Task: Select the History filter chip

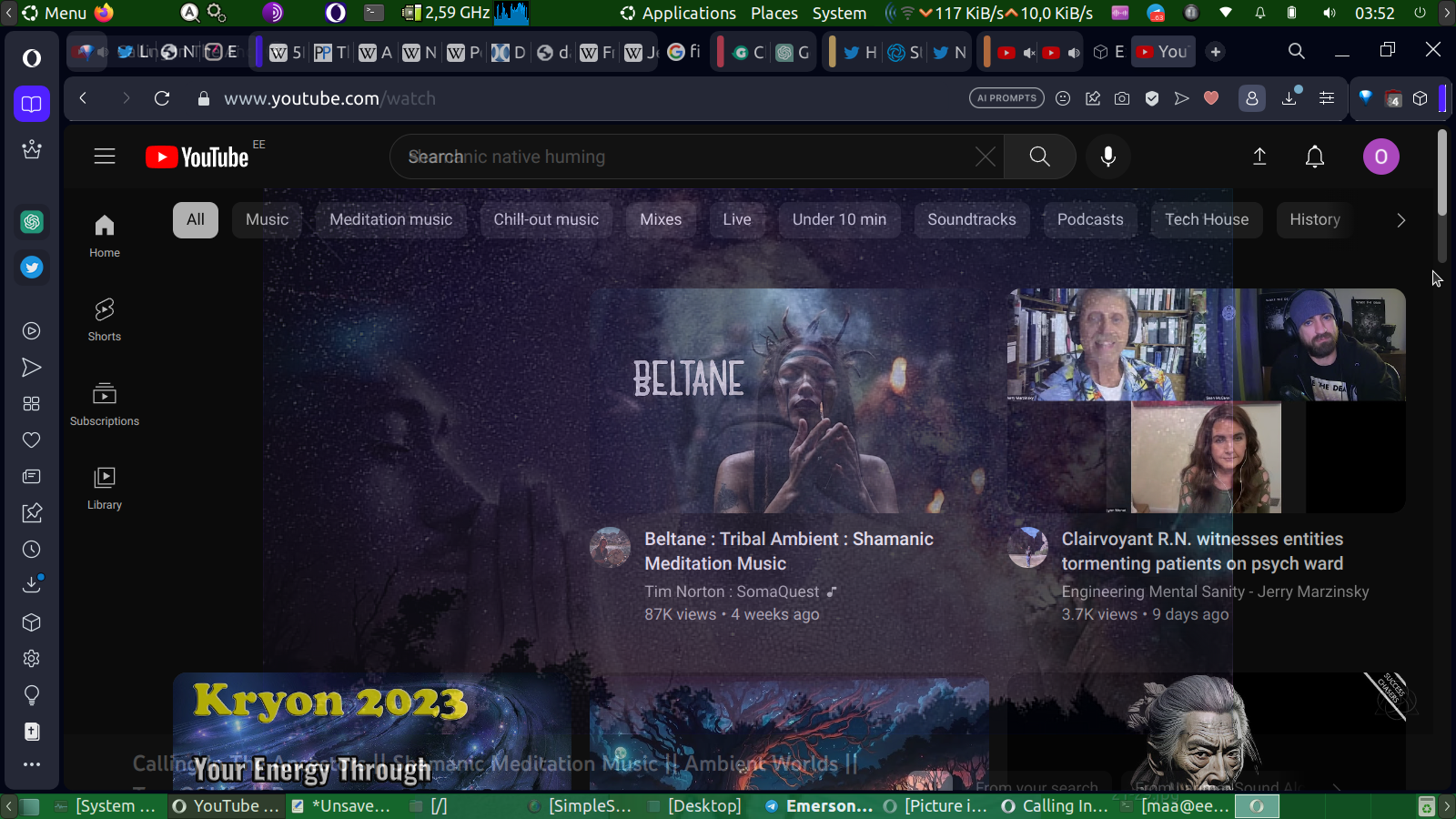Action: coord(1315,219)
